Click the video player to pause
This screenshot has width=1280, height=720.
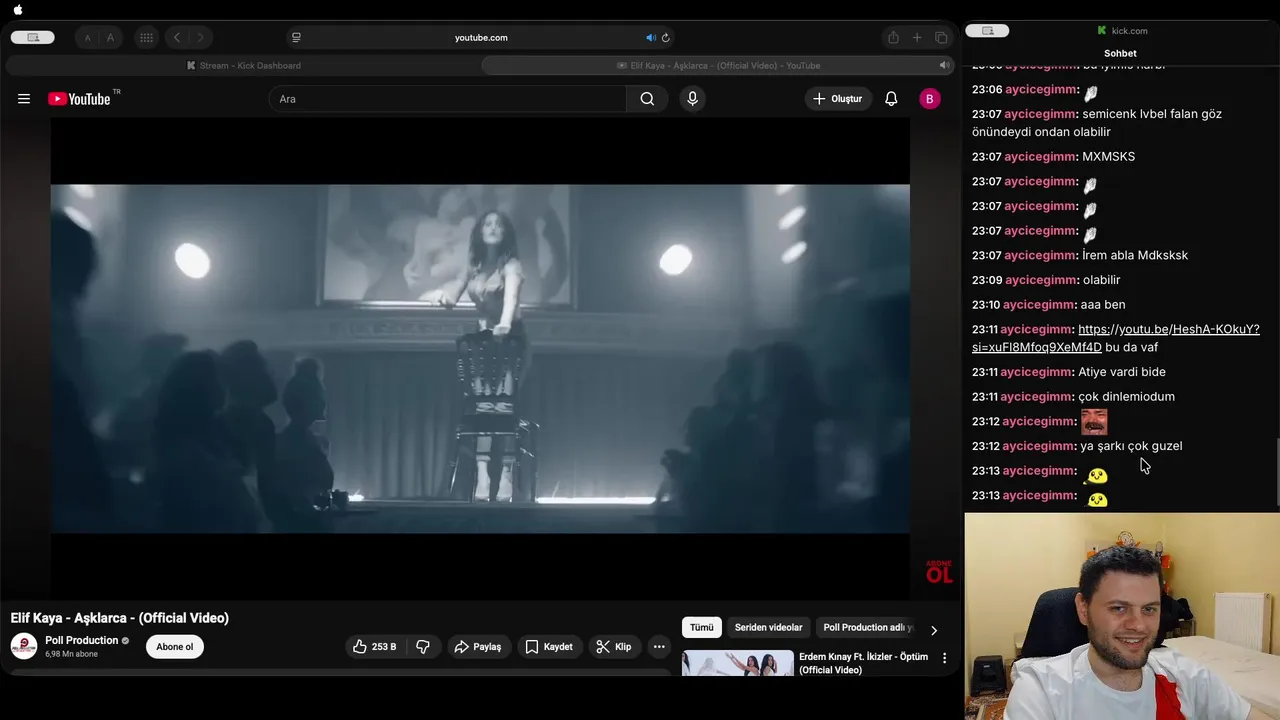480,358
